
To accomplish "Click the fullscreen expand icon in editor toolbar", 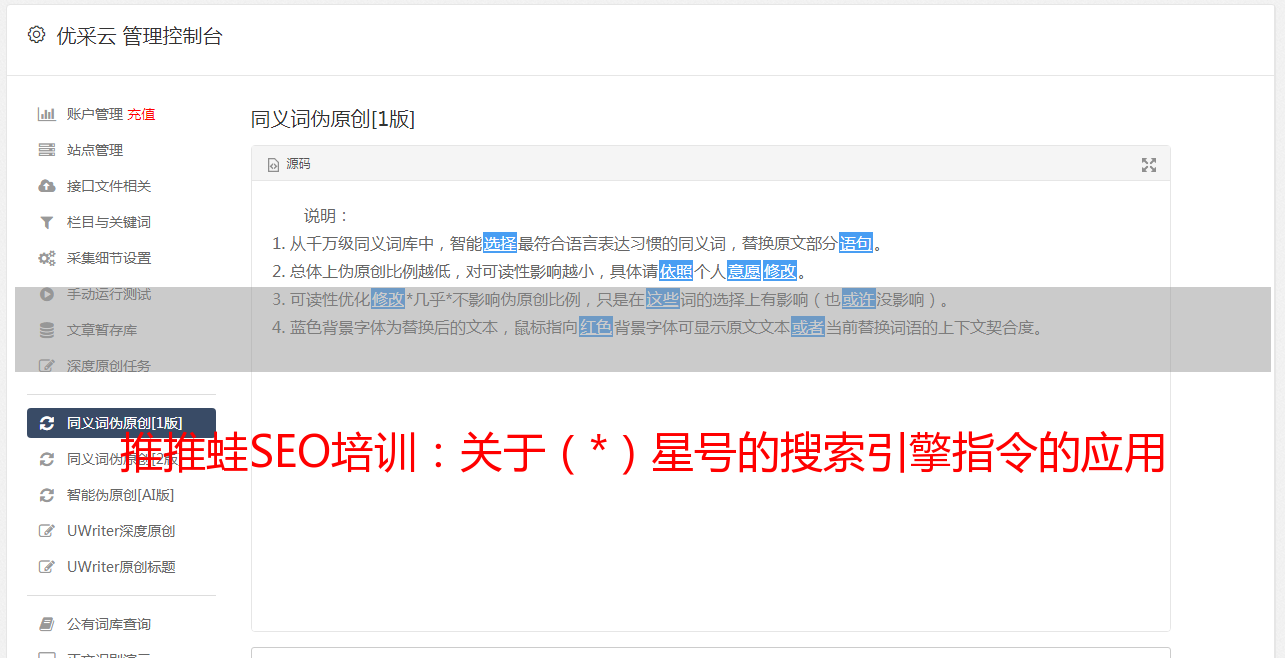I will 1149,165.
